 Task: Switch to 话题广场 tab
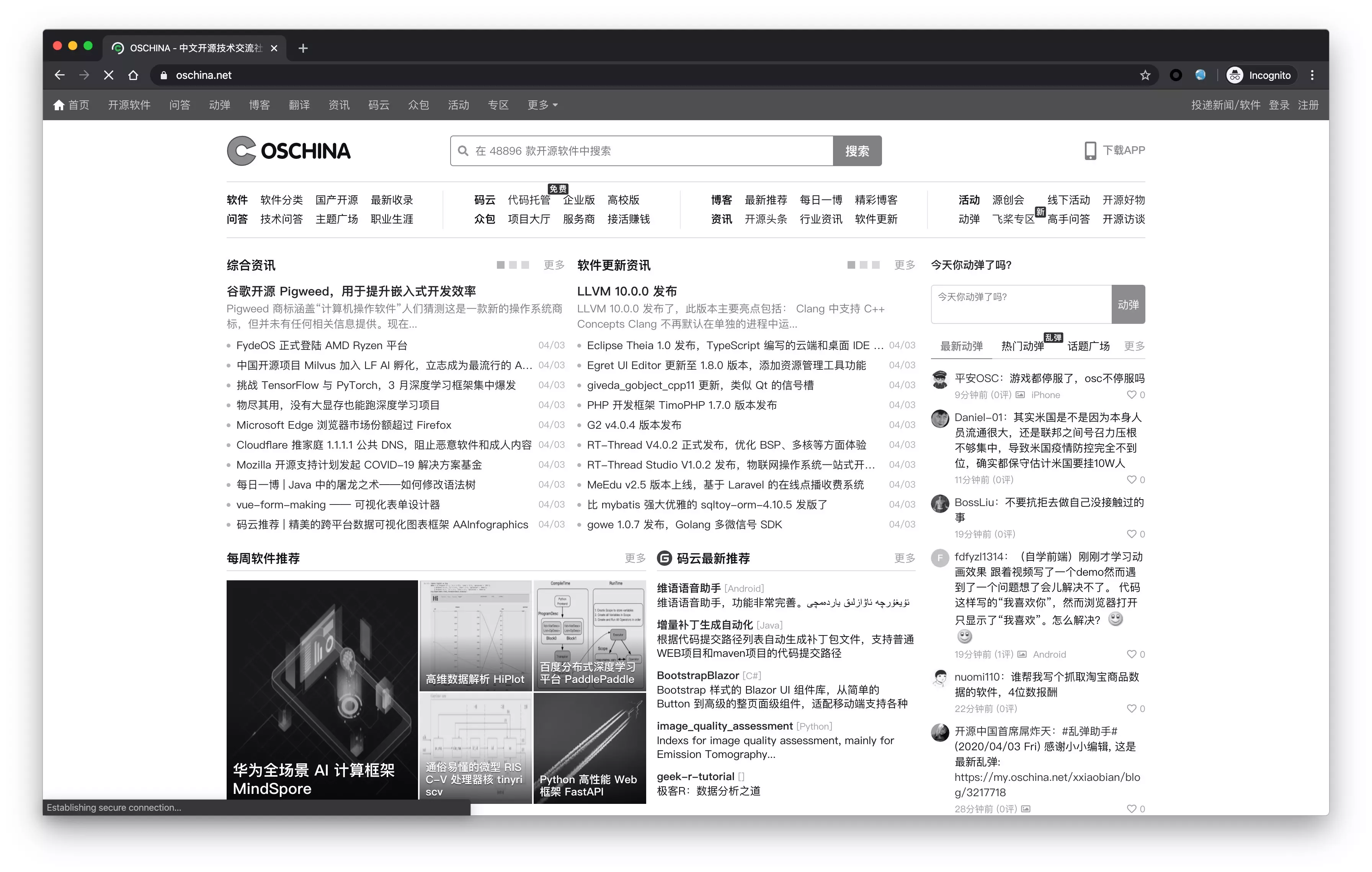1088,346
